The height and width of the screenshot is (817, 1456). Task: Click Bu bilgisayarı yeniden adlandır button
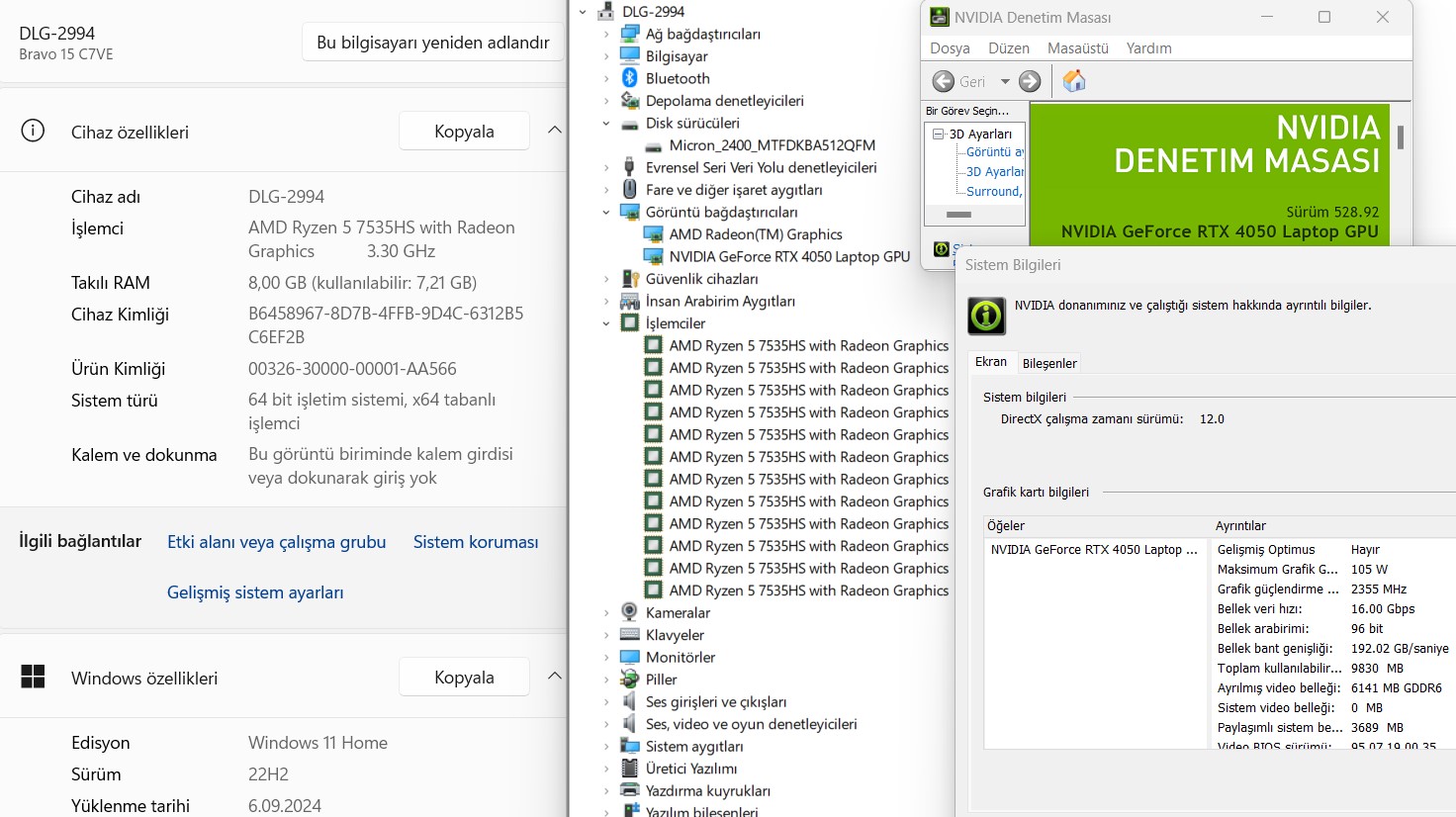pos(433,43)
